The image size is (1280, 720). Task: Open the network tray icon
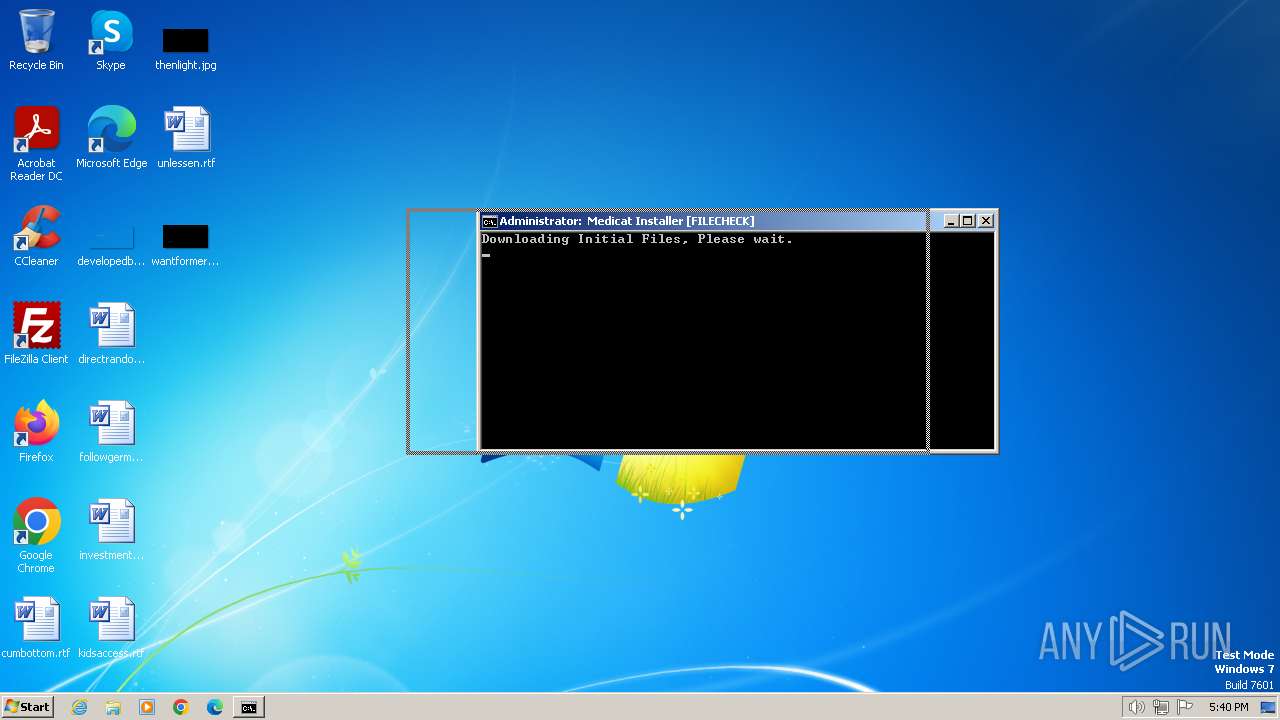tap(1161, 707)
